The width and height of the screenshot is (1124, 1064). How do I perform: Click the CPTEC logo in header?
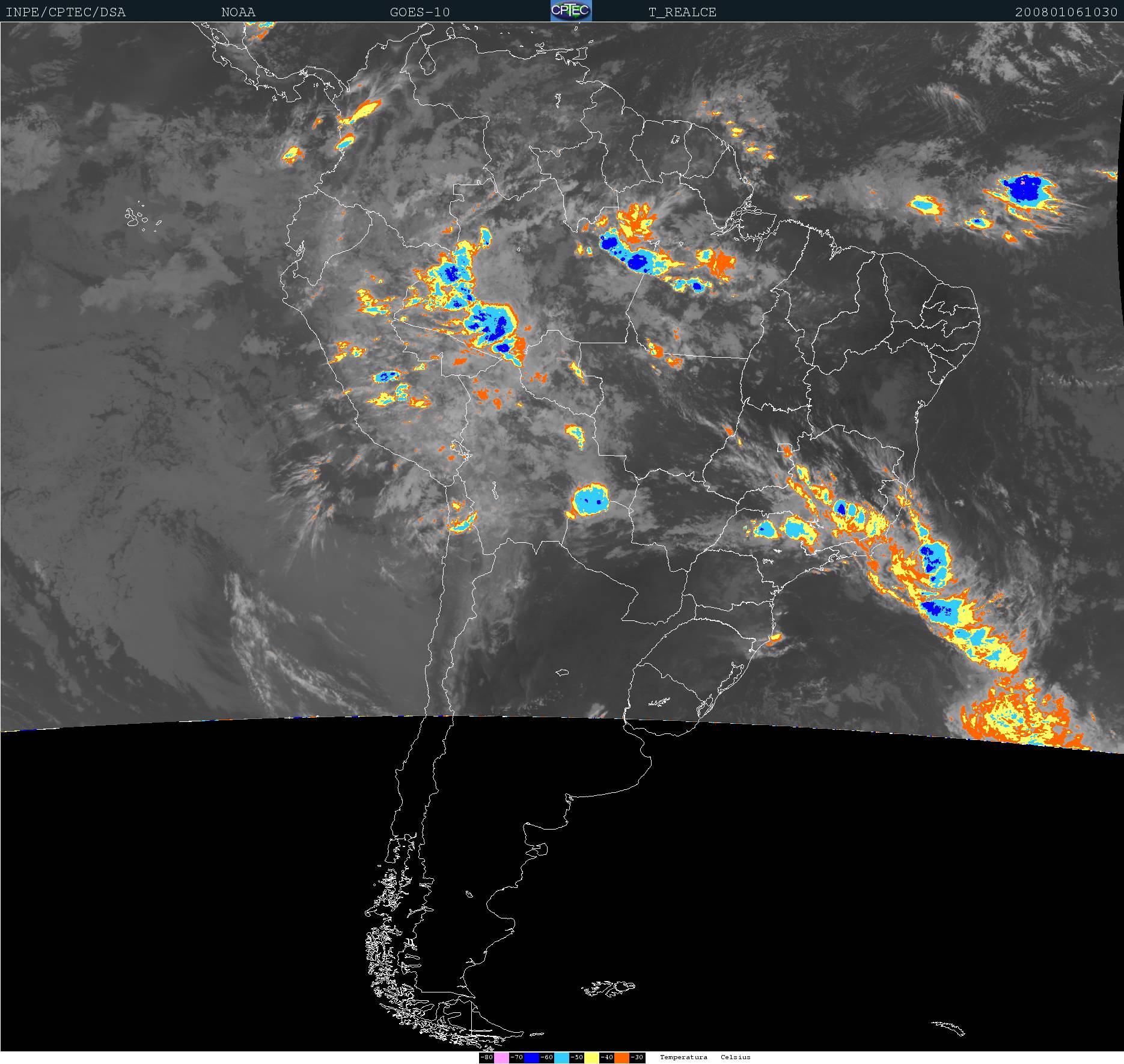[570, 11]
